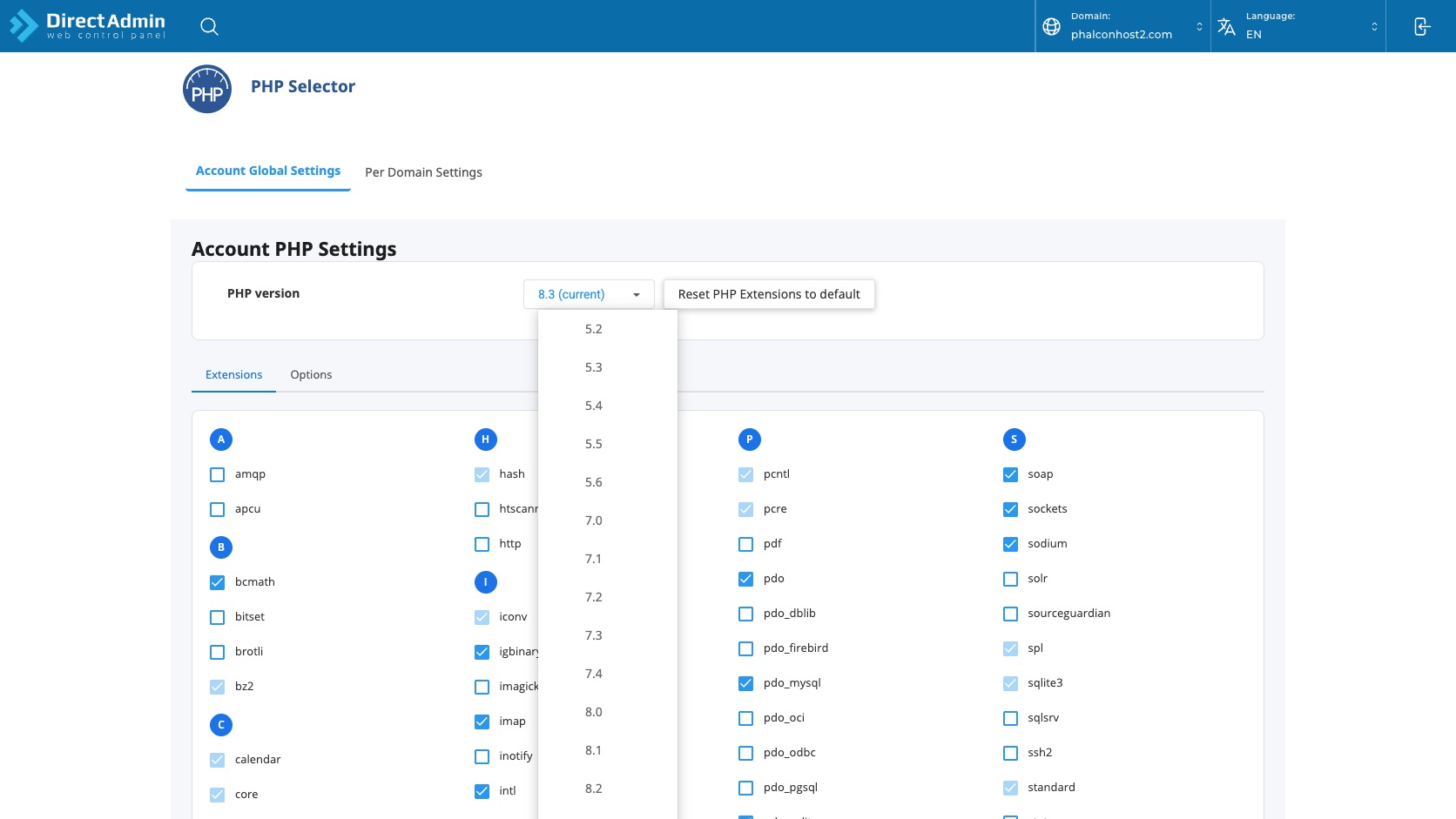Screen dimensions: 1456x819
Task: Click the letter I group badge
Action: click(486, 582)
